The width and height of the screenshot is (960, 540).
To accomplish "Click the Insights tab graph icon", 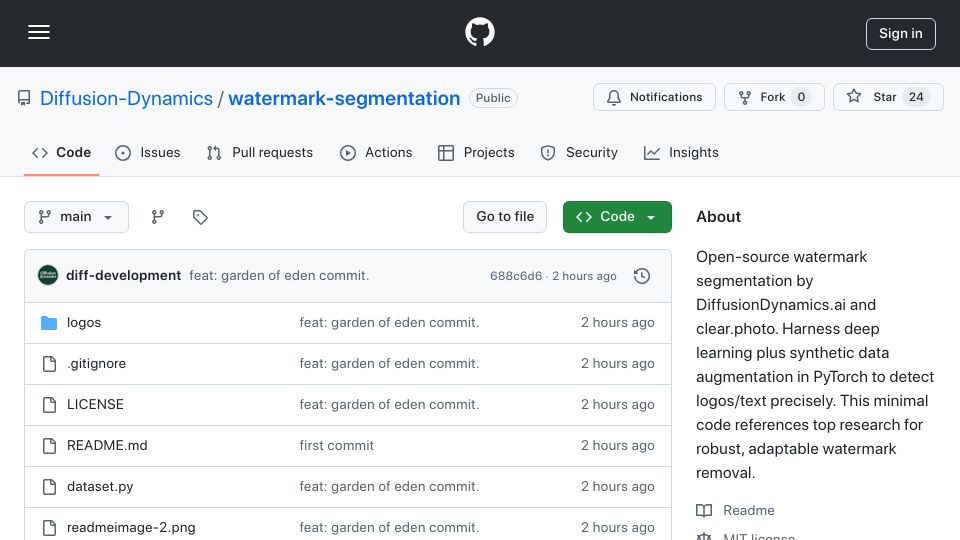I will point(651,153).
